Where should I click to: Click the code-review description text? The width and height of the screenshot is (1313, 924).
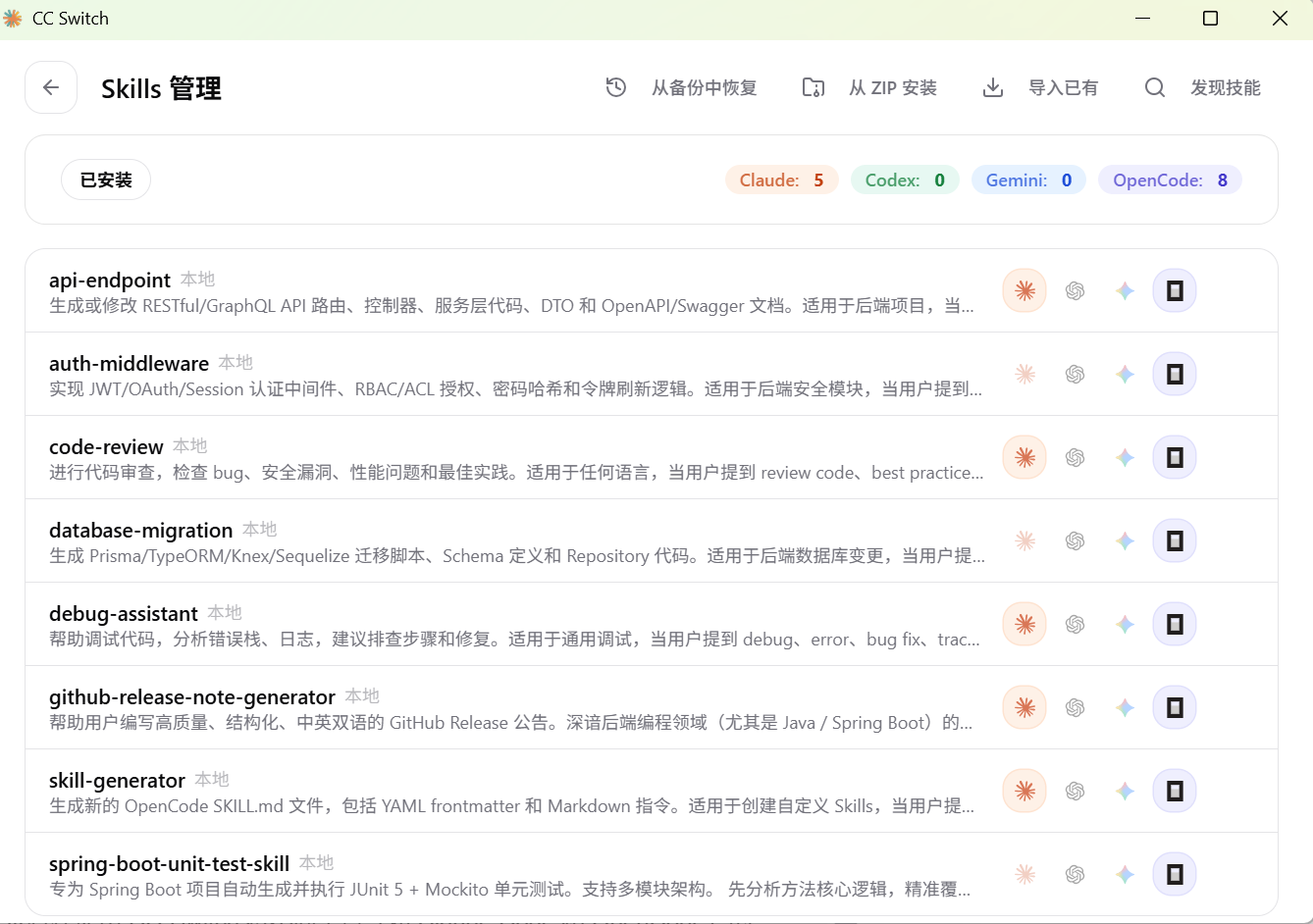point(516,473)
